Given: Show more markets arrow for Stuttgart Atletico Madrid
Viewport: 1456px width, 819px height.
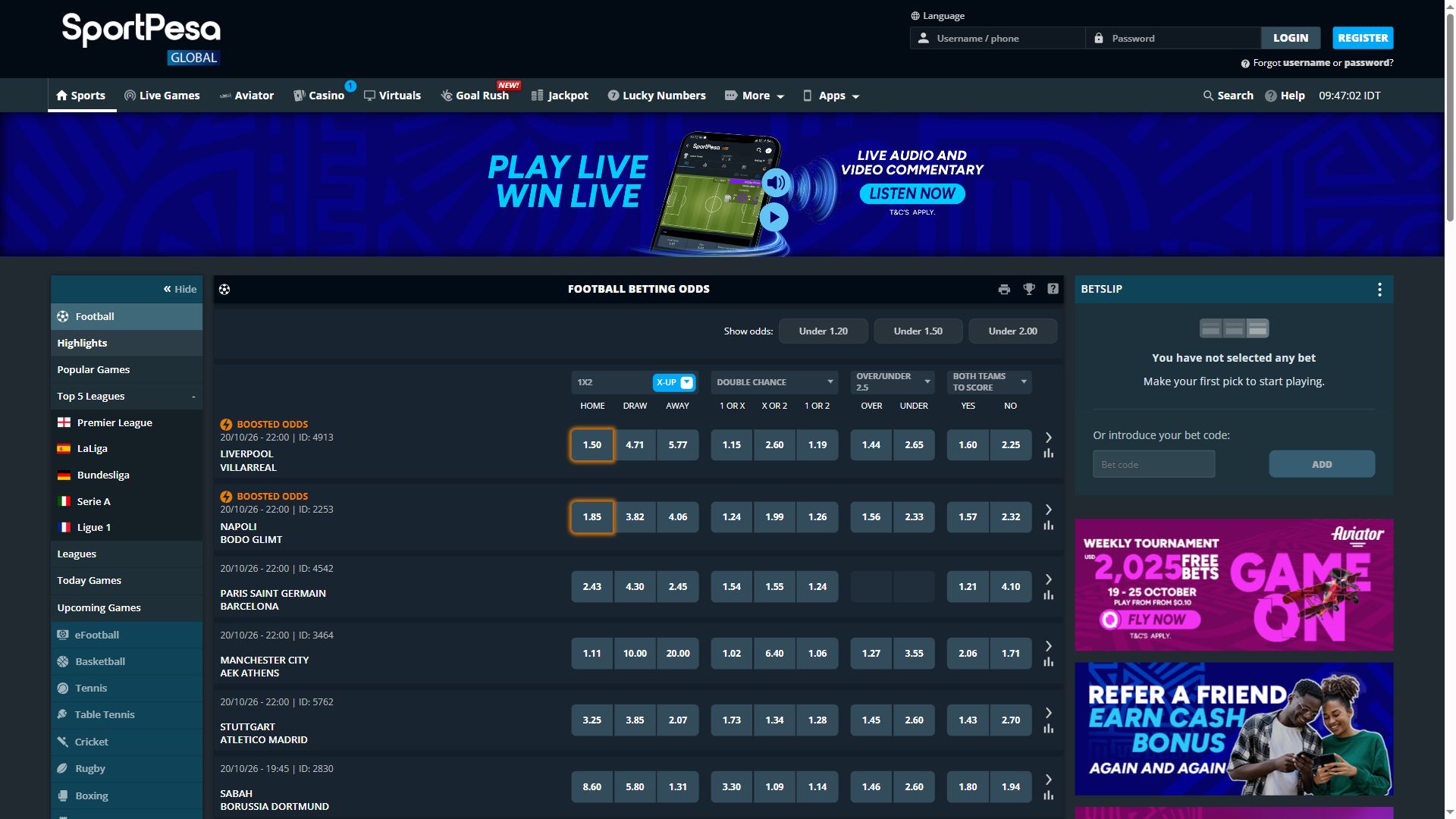Looking at the screenshot, I should [x=1048, y=713].
